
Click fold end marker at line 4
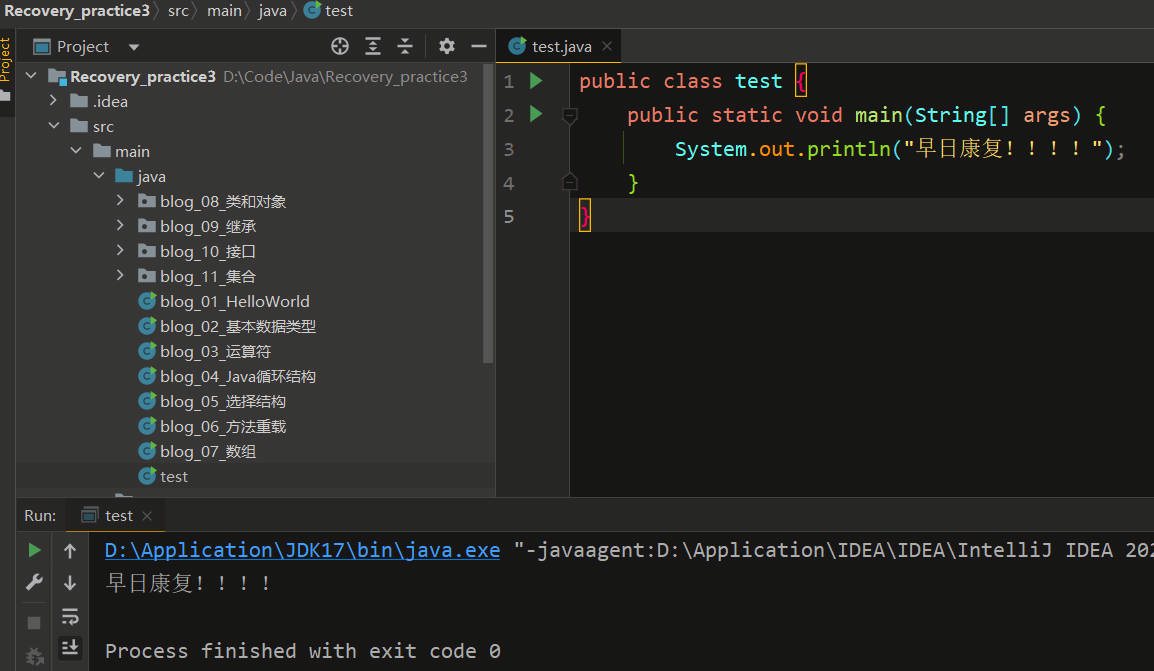click(570, 181)
